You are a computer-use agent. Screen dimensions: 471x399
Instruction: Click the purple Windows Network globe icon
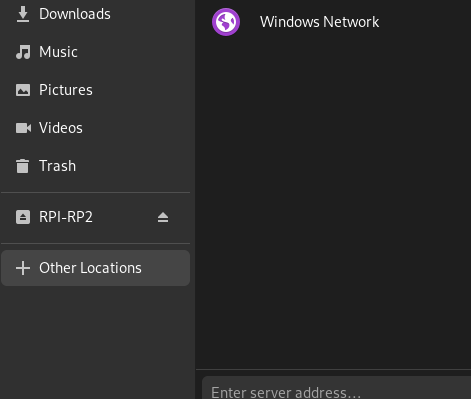pyautogui.click(x=226, y=22)
